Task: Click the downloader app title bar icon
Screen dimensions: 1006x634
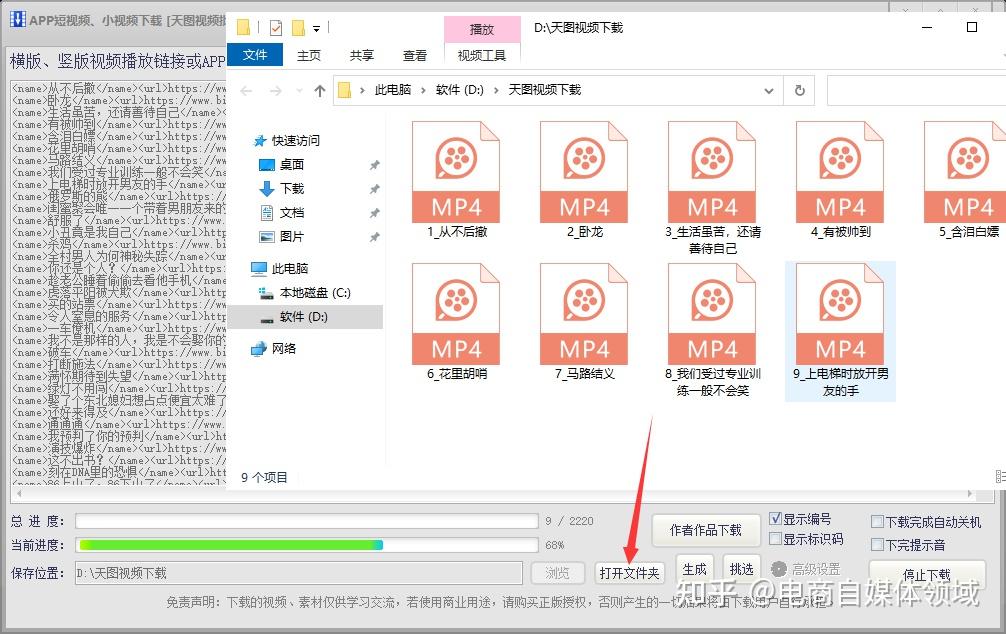Action: pos(17,20)
